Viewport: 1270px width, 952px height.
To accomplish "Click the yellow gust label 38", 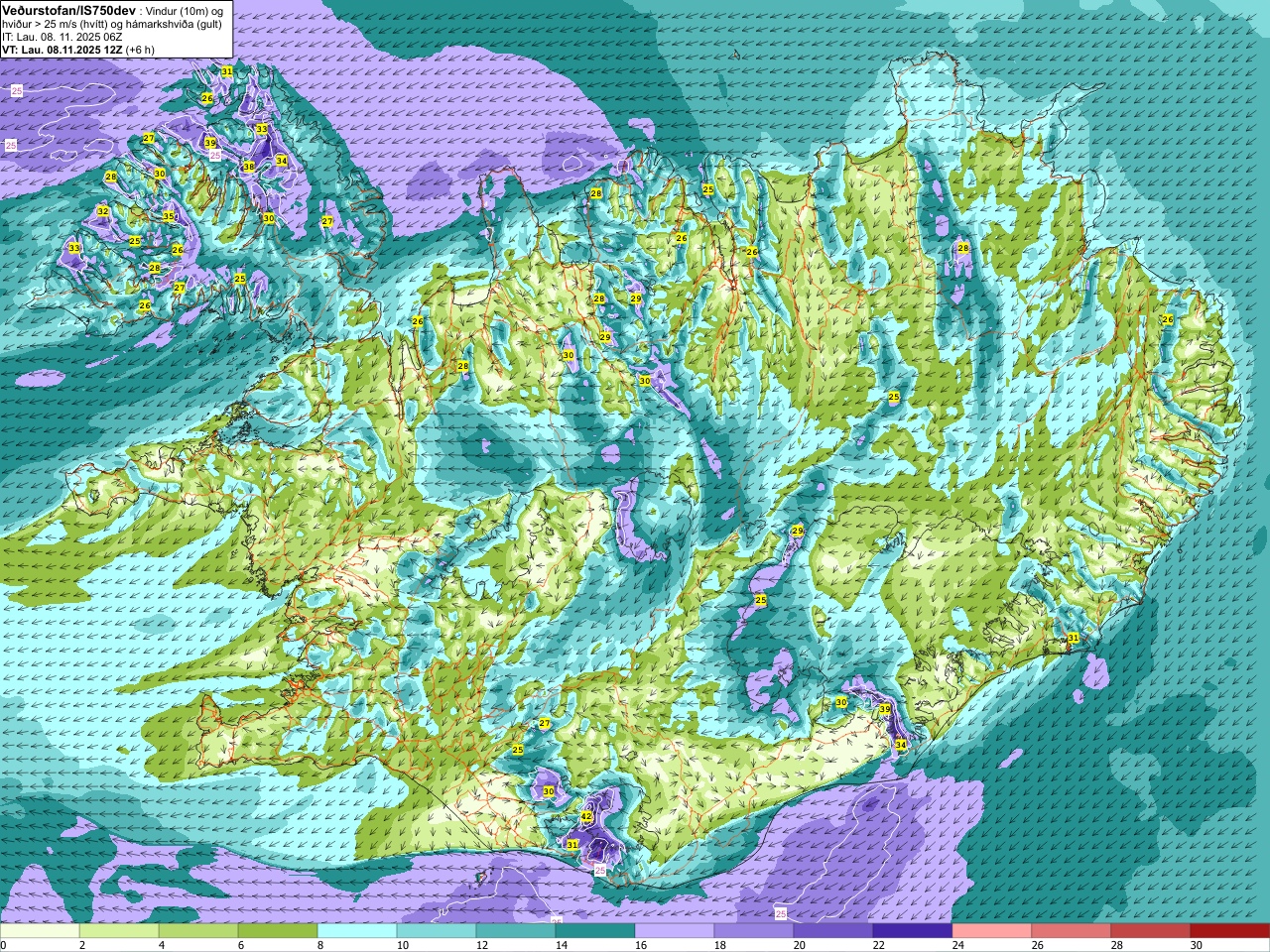I will (249, 166).
